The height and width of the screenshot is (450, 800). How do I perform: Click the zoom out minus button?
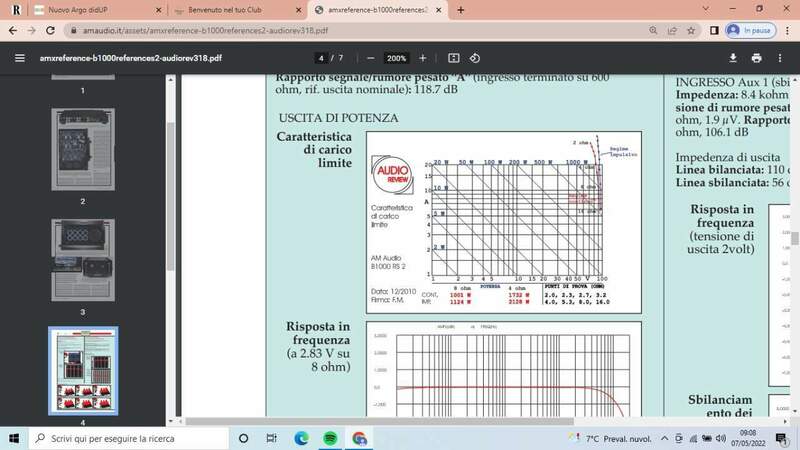pos(371,58)
